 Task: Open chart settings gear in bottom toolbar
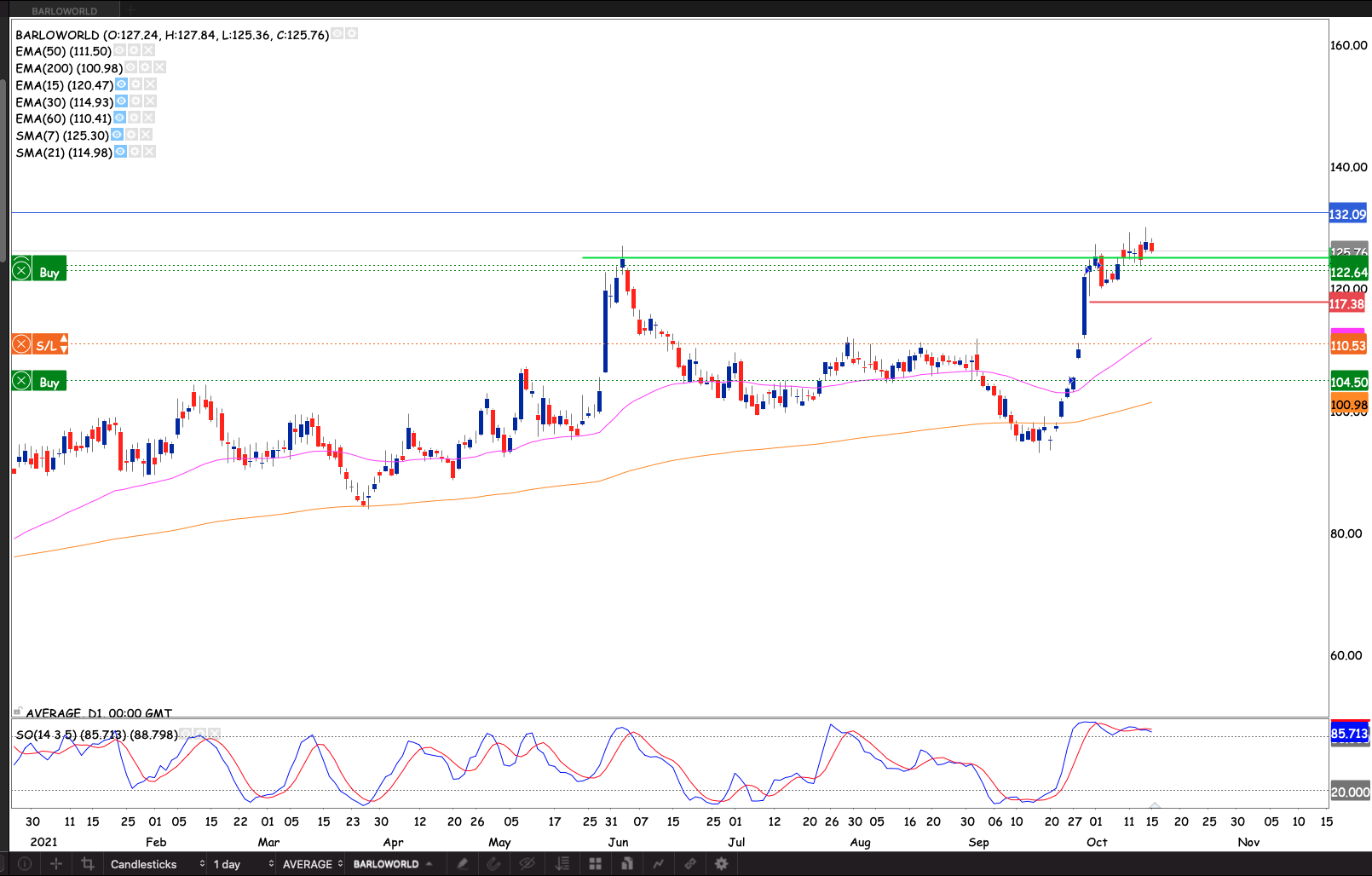[721, 864]
